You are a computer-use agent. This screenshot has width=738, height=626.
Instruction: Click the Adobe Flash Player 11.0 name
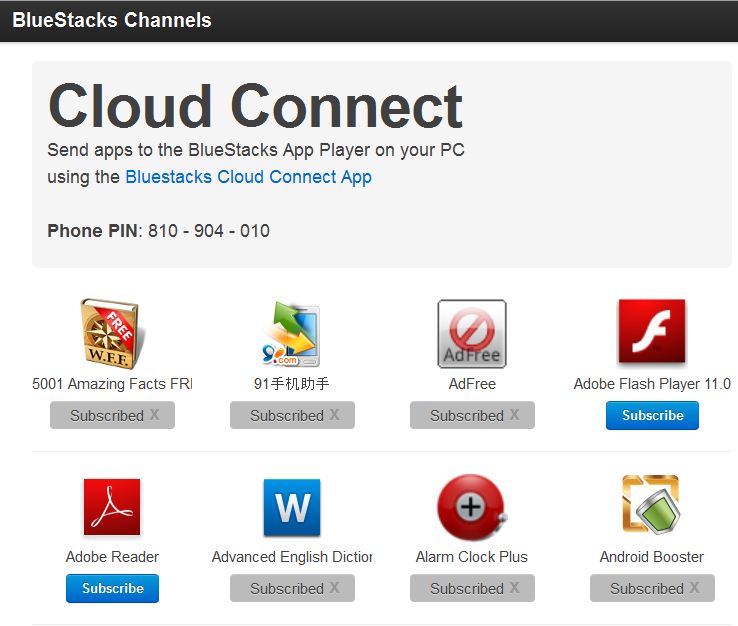pyautogui.click(x=652, y=384)
